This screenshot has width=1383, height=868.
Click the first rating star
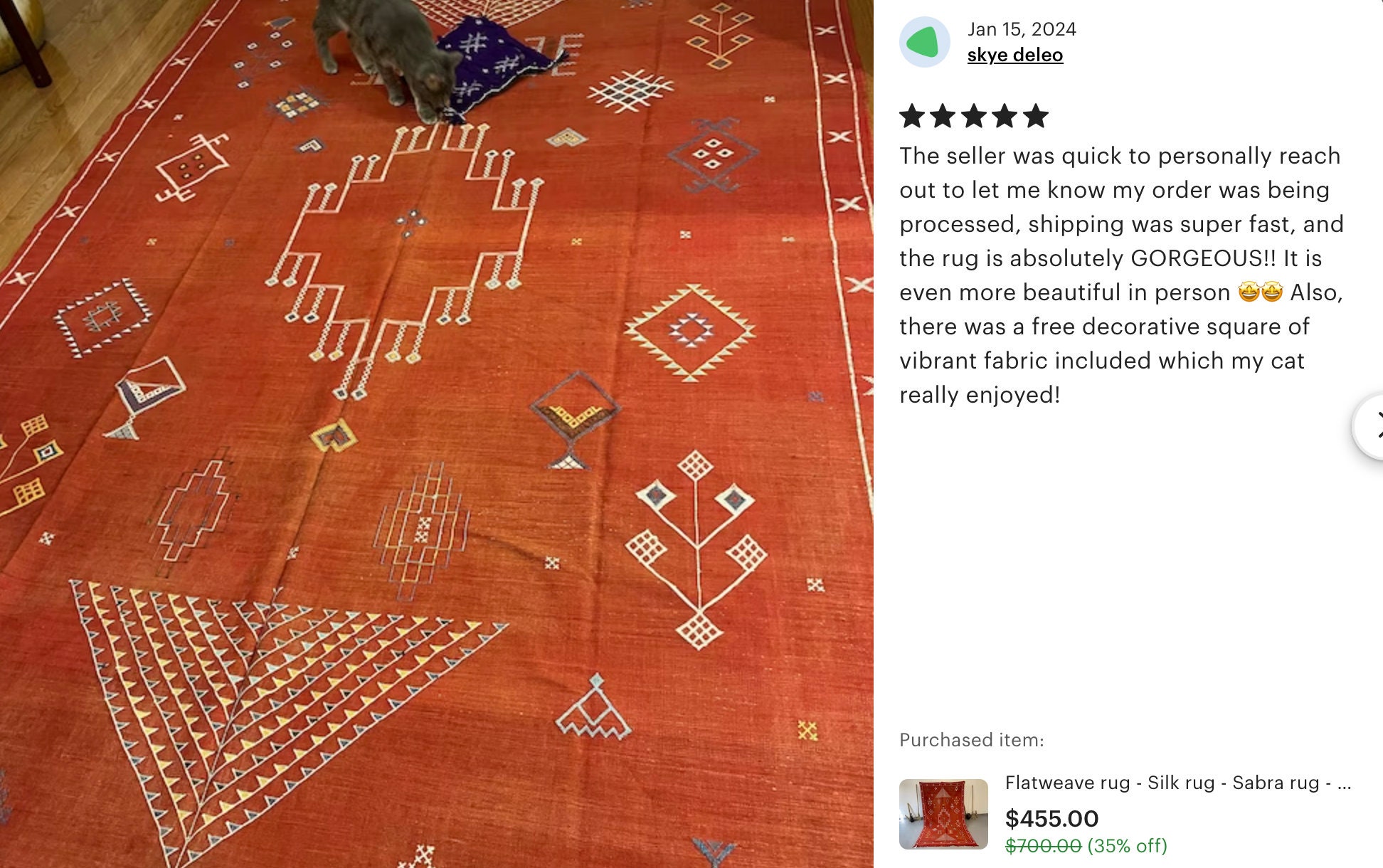(912, 115)
